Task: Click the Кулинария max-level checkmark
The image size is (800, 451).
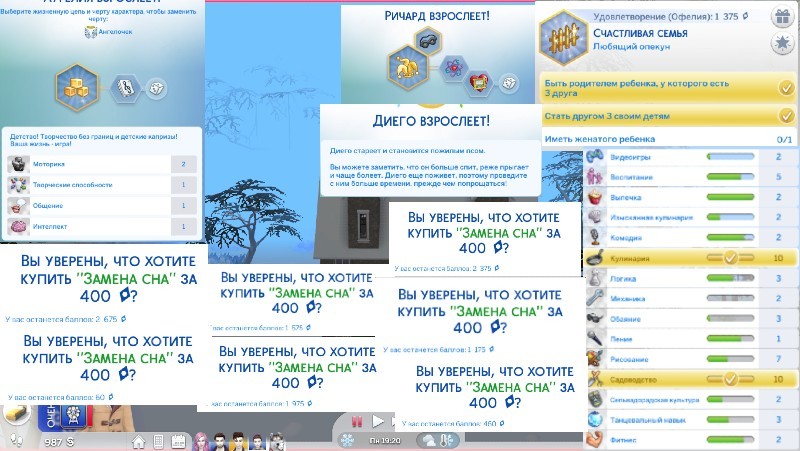Action: click(730, 258)
